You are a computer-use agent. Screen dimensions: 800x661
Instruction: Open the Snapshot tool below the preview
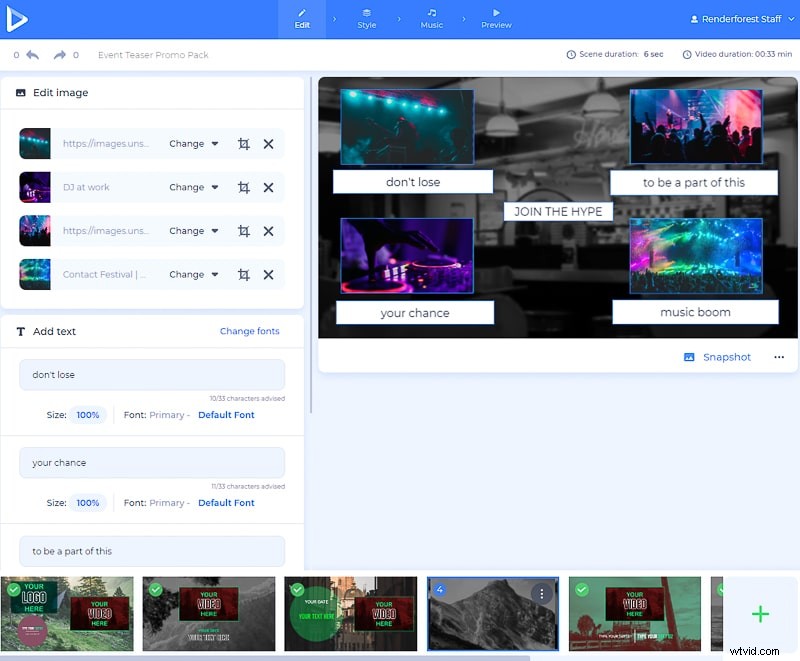tap(717, 357)
